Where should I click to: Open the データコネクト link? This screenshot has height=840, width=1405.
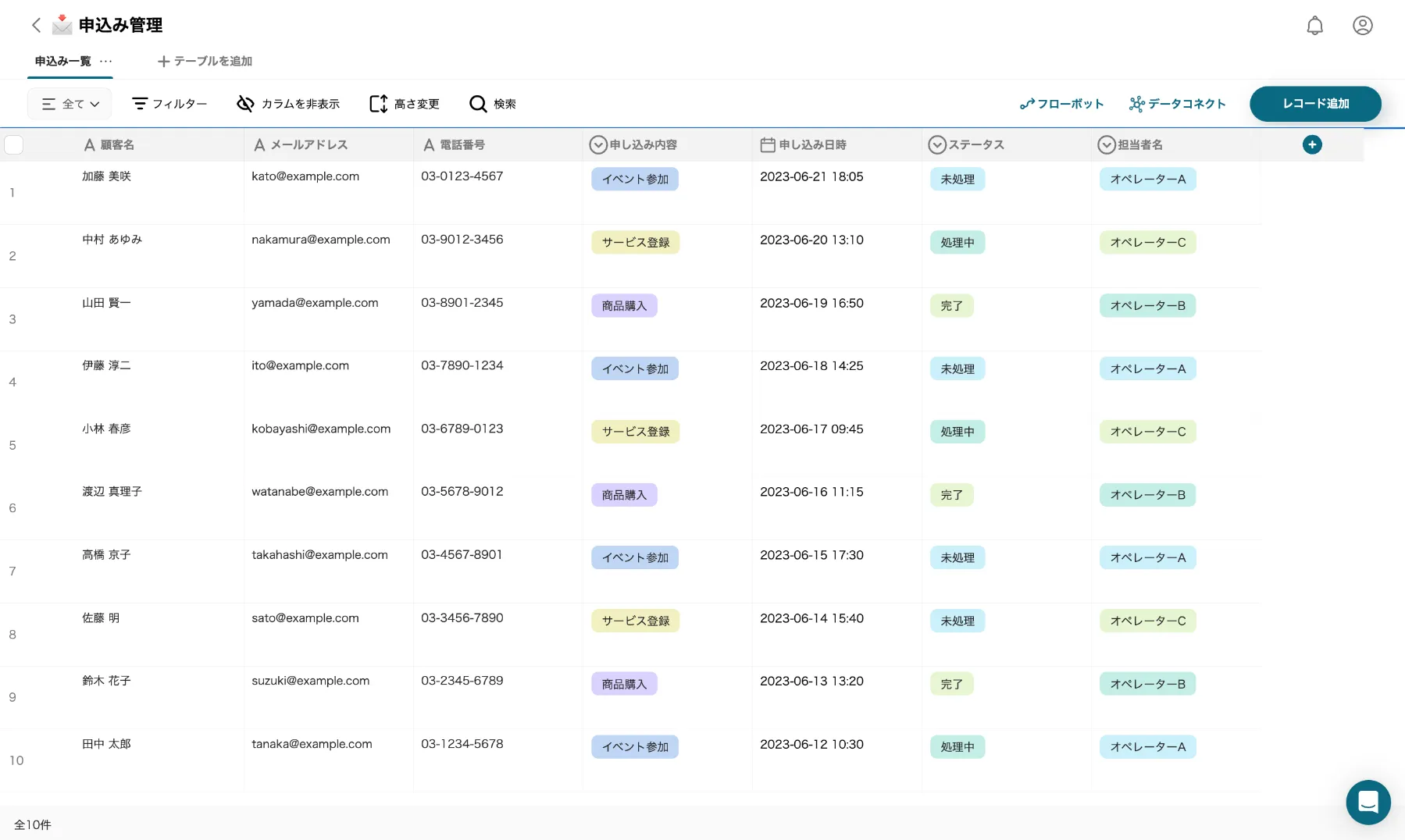pyautogui.click(x=1177, y=104)
